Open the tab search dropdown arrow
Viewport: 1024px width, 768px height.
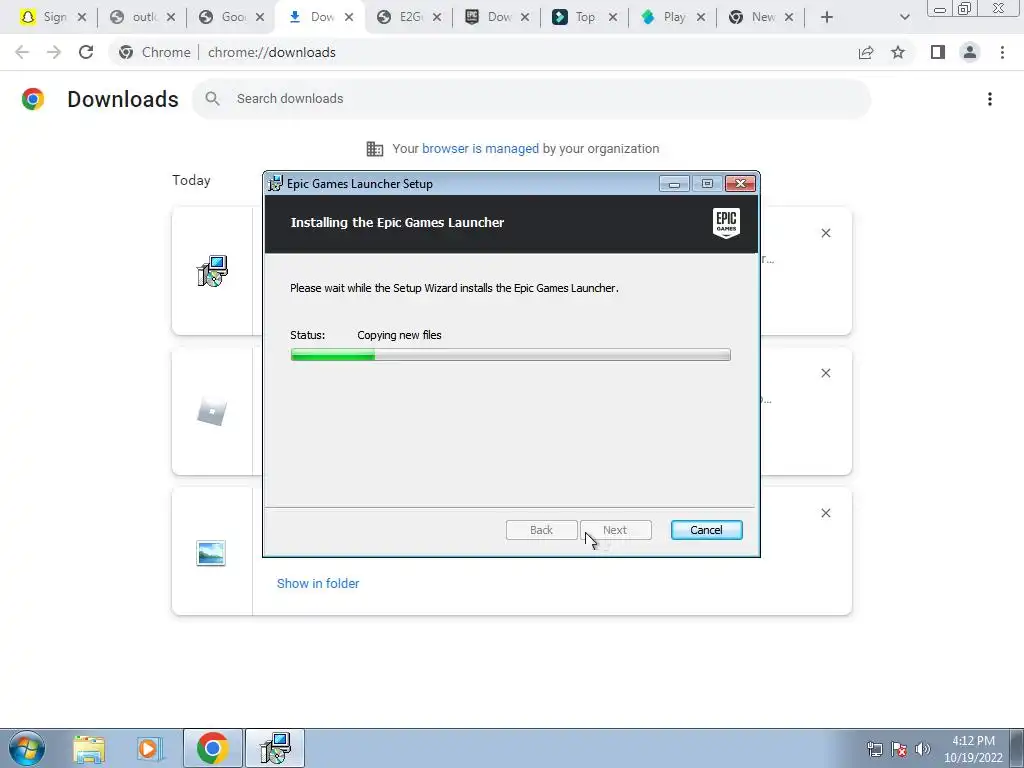904,18
